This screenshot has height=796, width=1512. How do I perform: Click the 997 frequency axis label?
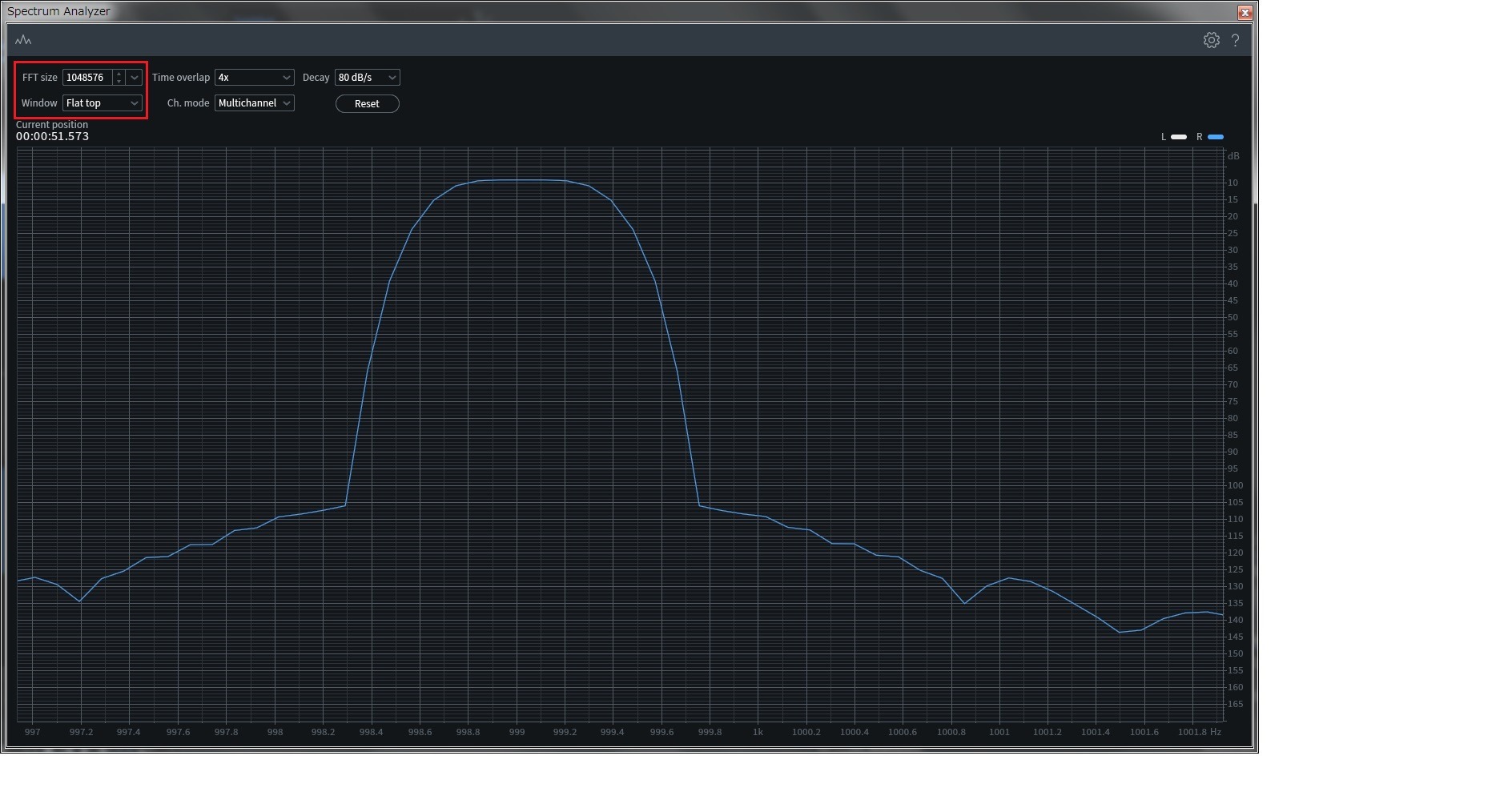click(33, 732)
